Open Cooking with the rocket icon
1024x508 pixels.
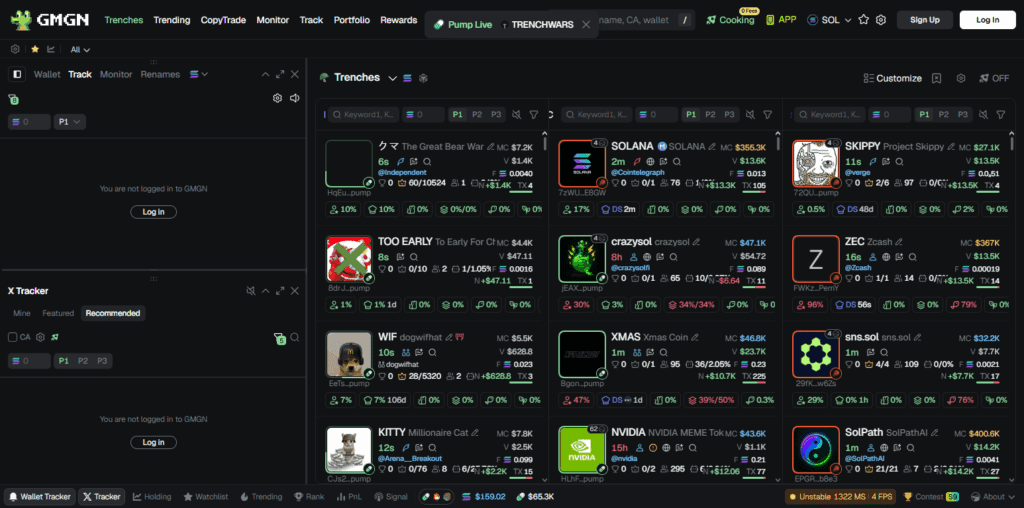tap(730, 20)
